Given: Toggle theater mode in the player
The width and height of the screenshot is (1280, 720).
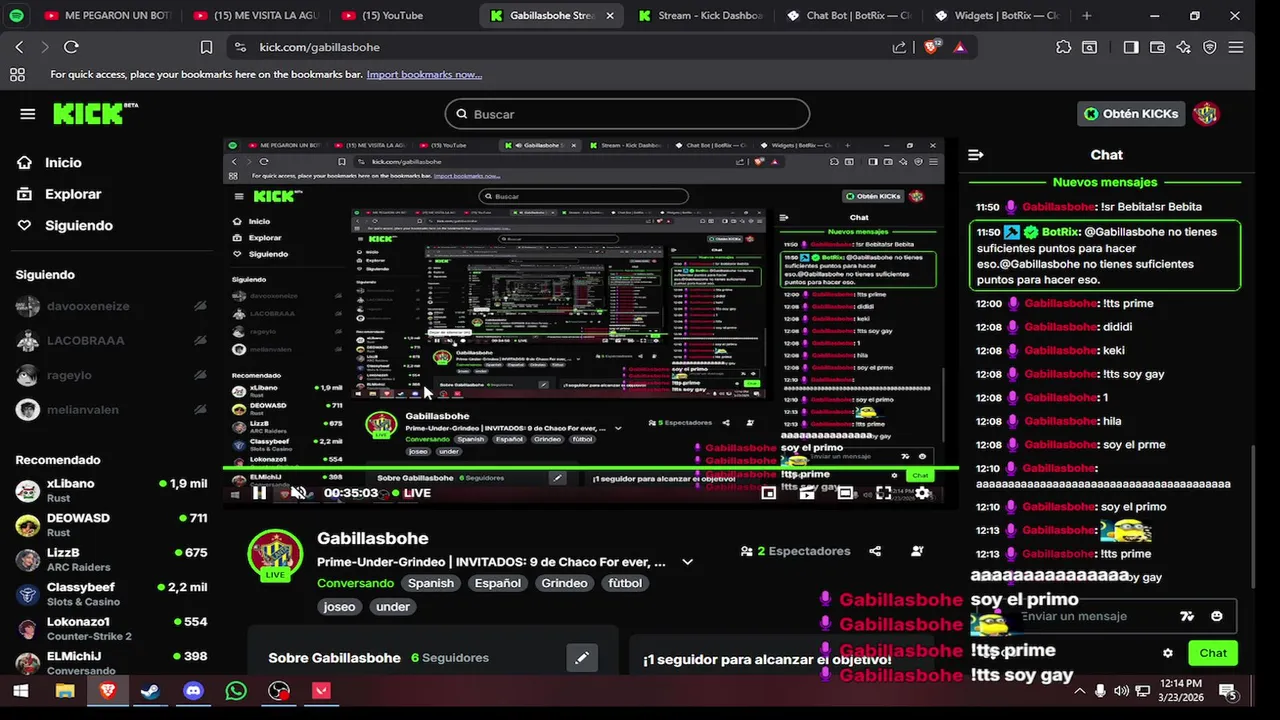Looking at the screenshot, I should coord(845,493).
